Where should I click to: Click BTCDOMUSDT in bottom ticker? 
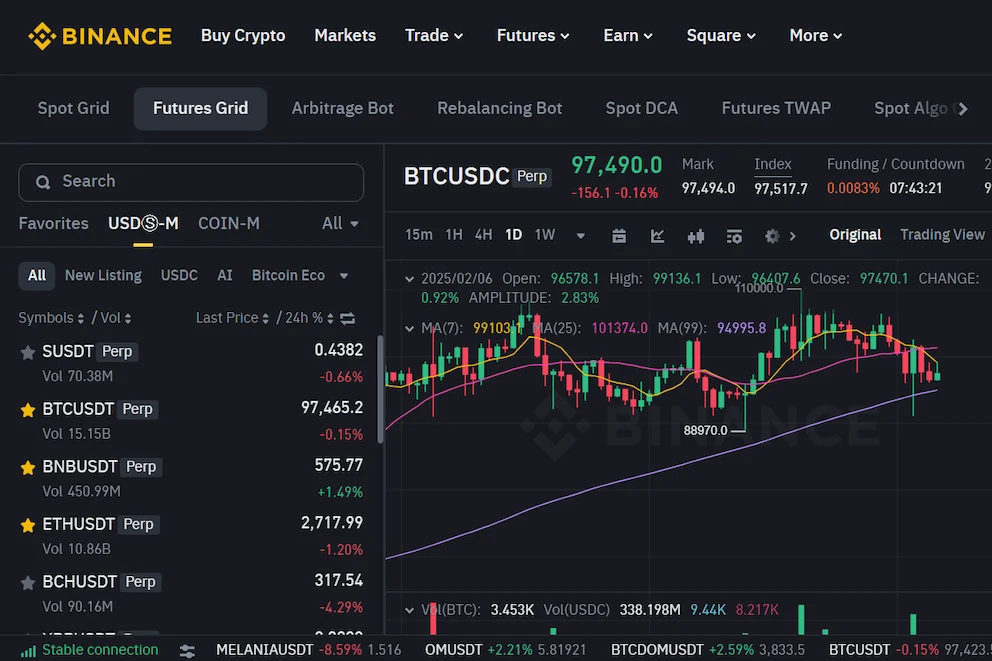click(657, 650)
